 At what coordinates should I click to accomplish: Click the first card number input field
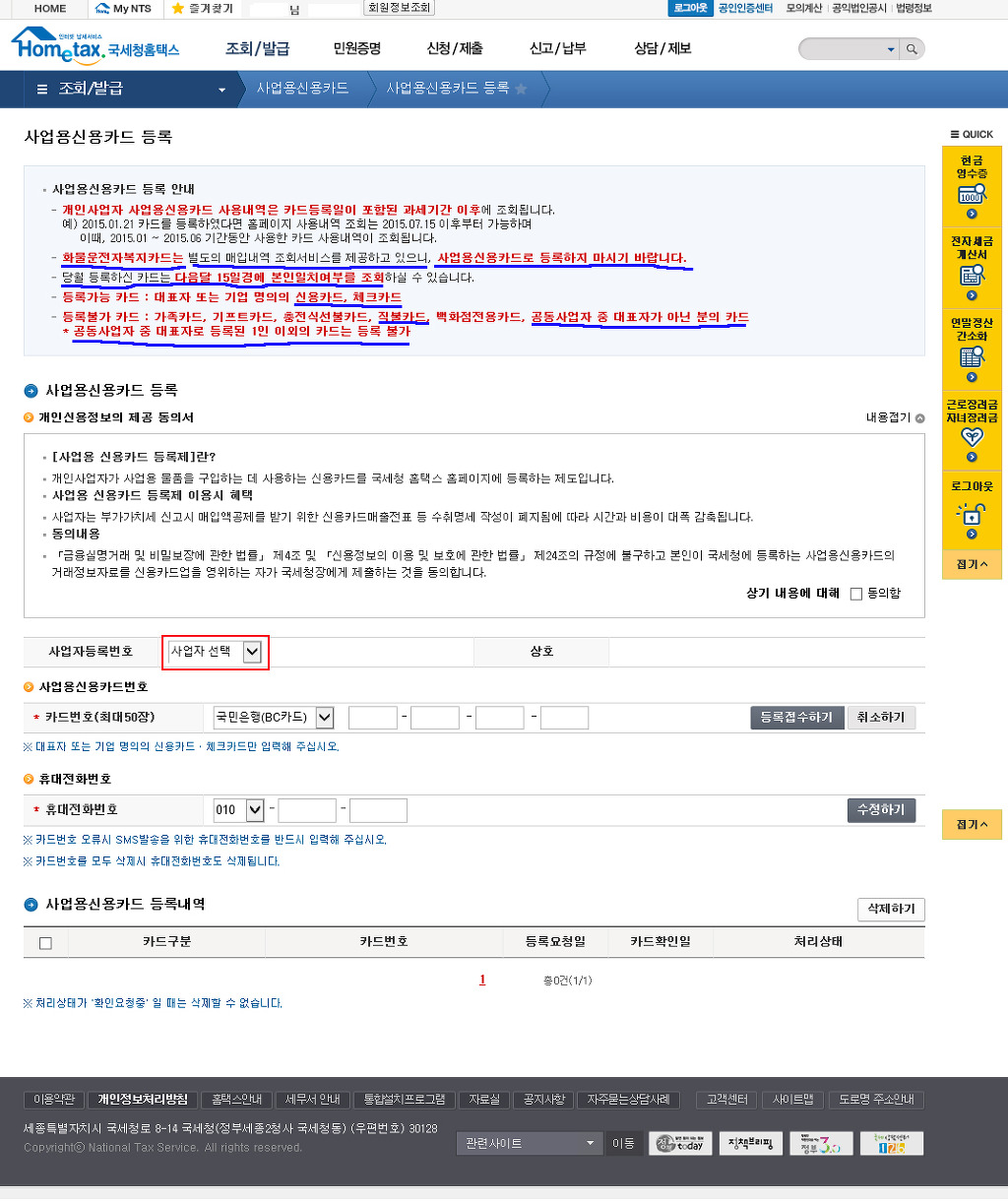coord(373,718)
